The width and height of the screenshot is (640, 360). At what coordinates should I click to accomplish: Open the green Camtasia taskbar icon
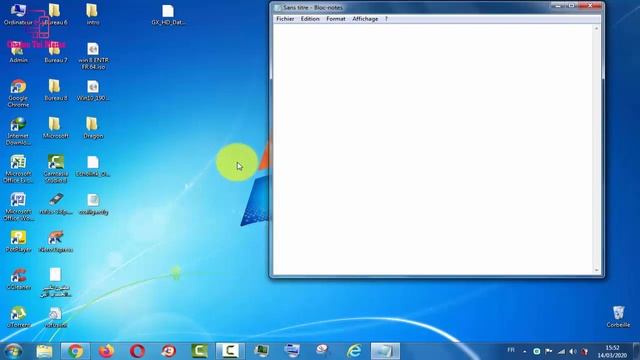click(x=199, y=351)
